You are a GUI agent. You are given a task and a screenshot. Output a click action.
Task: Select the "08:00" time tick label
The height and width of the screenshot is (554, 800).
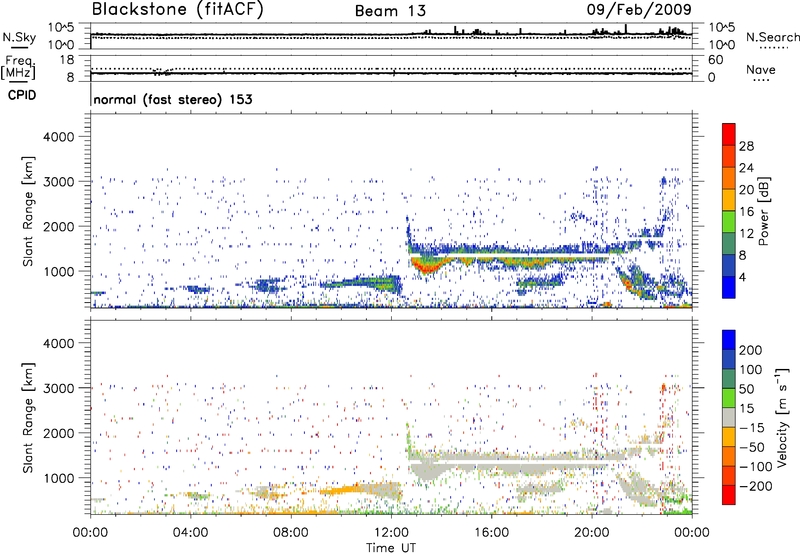point(290,533)
